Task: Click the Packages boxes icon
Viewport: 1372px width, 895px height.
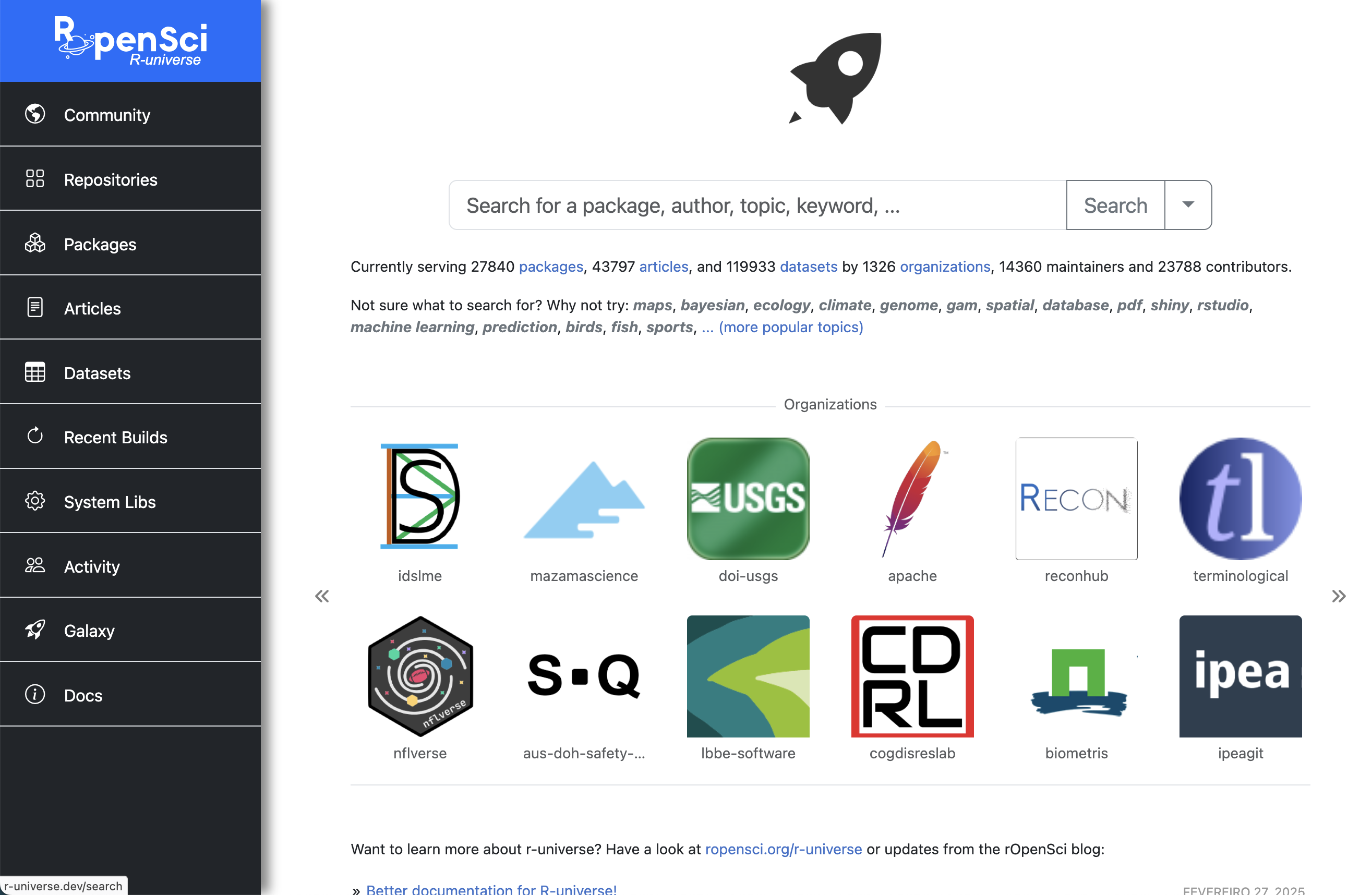Action: click(x=34, y=243)
